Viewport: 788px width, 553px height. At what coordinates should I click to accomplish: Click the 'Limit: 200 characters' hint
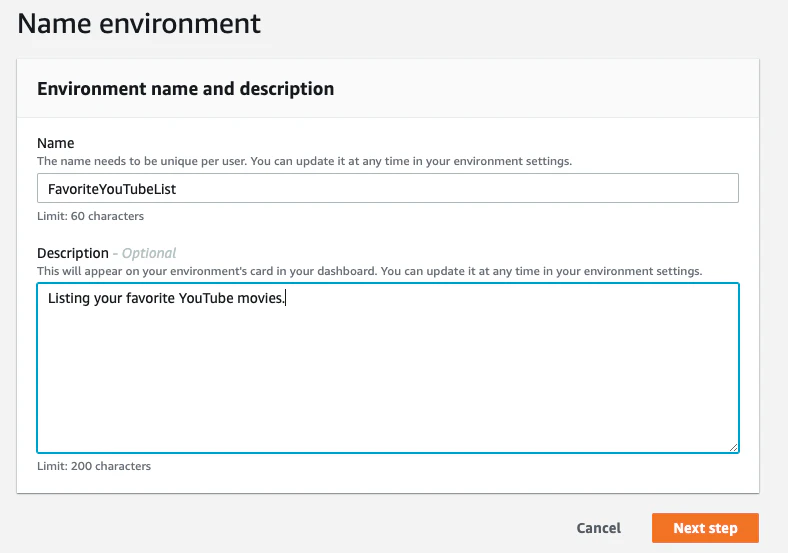(x=94, y=466)
